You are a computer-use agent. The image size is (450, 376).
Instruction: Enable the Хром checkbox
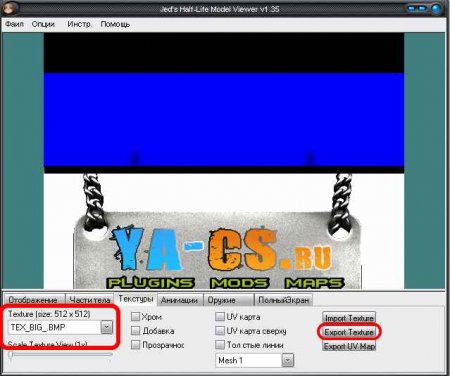point(135,317)
